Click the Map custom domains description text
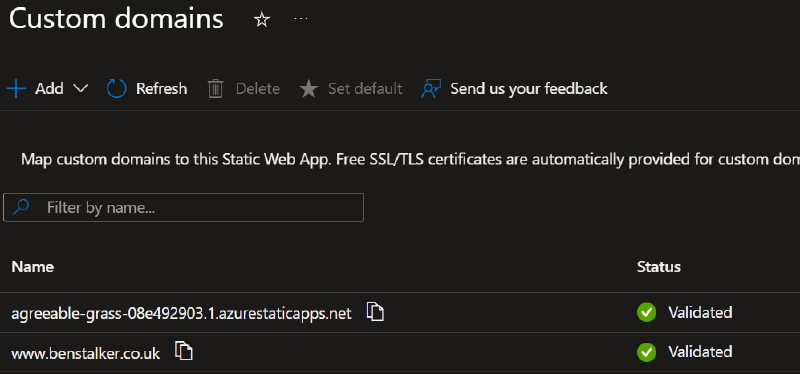This screenshot has height=374, width=800. [410, 160]
